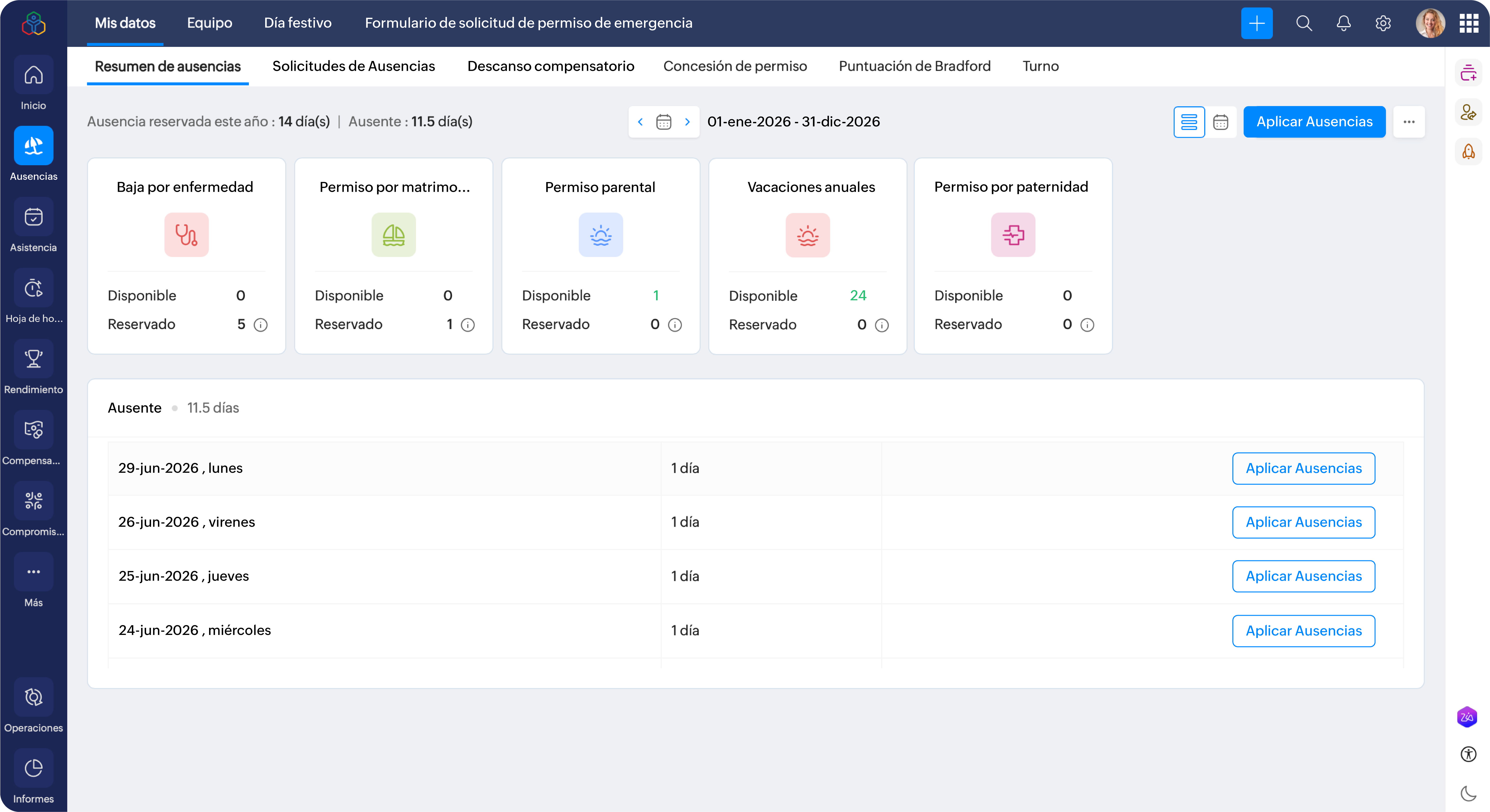
Task: Show info for Permiso por matrimonio reserved
Action: (x=468, y=325)
